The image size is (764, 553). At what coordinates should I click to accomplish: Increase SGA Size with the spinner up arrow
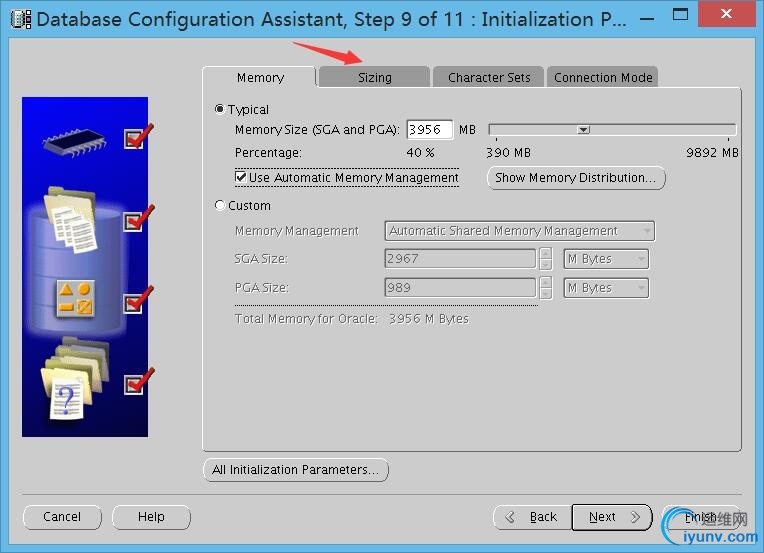click(x=546, y=253)
